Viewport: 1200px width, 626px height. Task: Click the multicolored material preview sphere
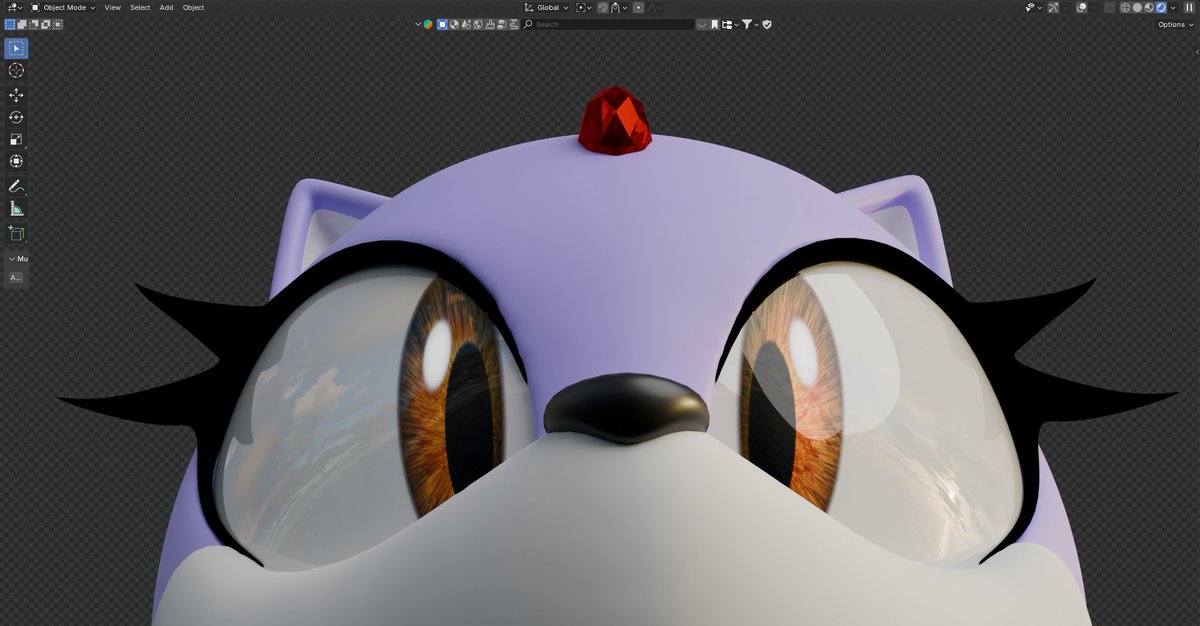pos(428,24)
